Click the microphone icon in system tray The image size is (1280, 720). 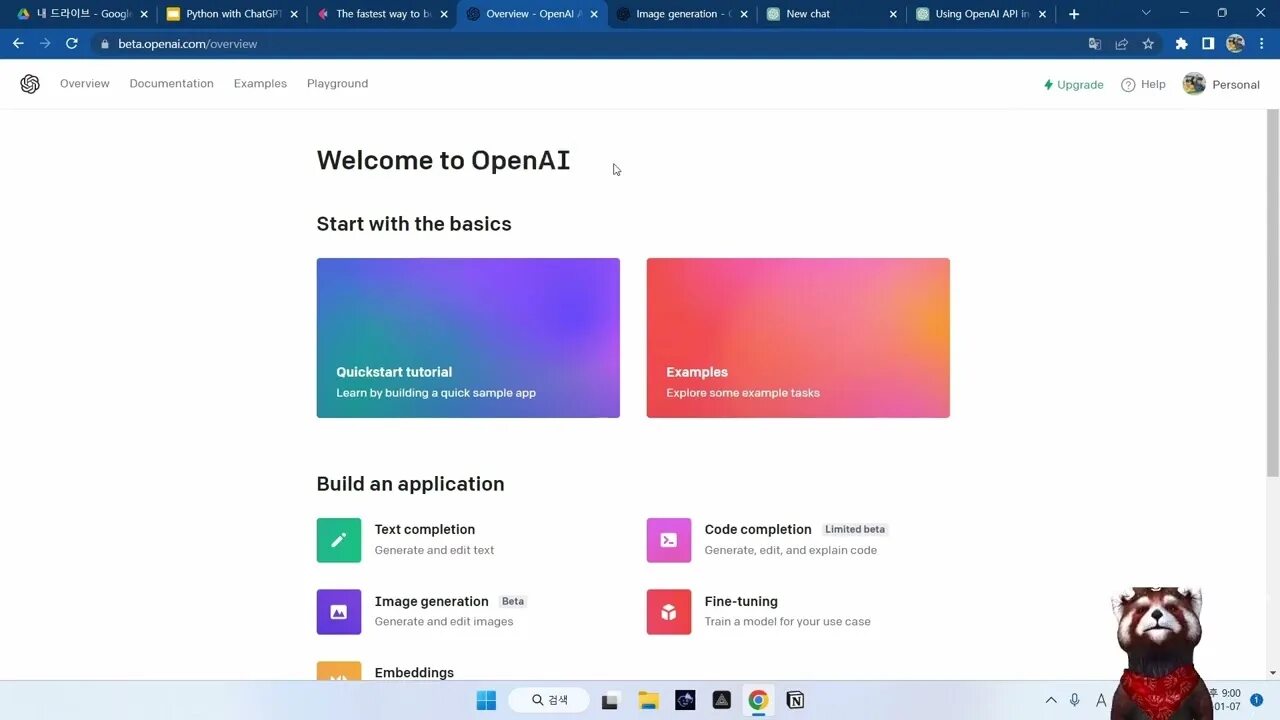tap(1075, 700)
